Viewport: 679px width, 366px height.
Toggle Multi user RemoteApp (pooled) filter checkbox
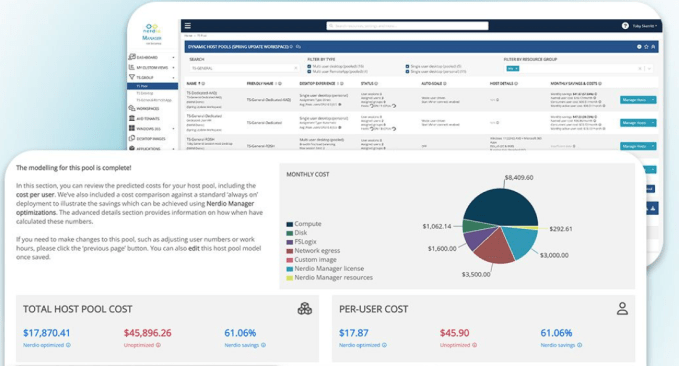tap(309, 71)
